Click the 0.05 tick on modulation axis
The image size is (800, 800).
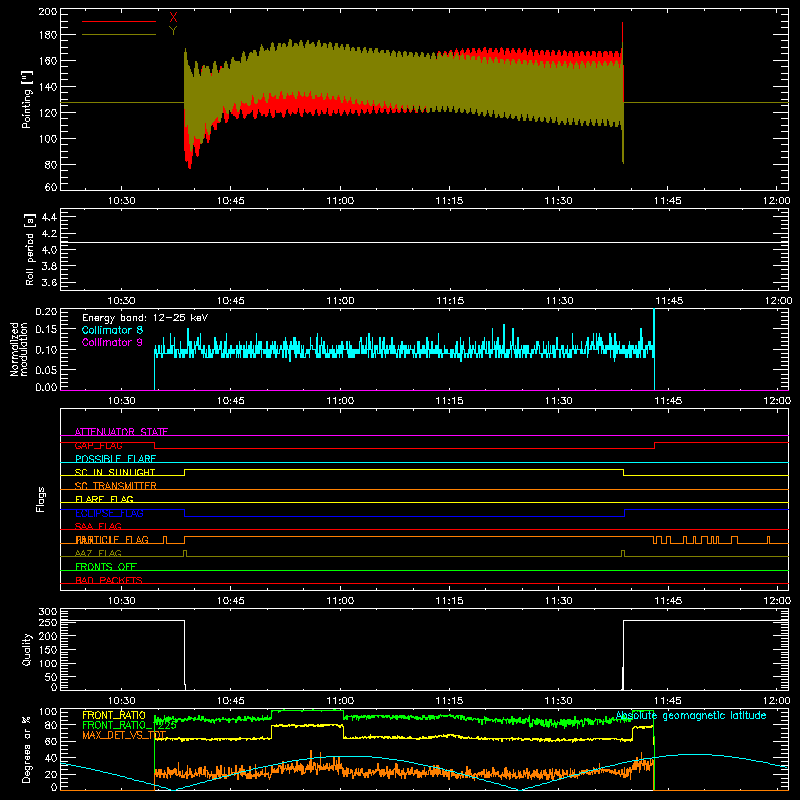click(x=46, y=369)
